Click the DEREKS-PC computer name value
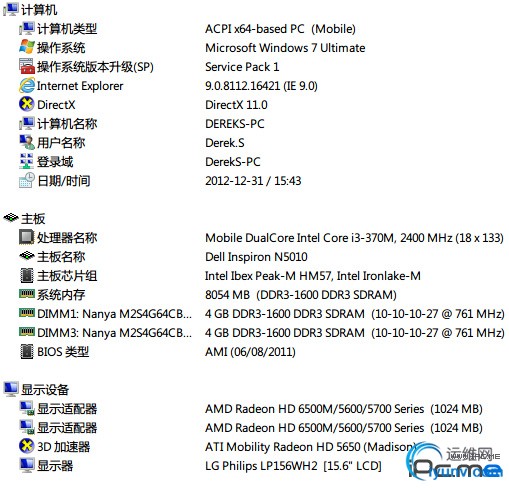 click(x=235, y=124)
